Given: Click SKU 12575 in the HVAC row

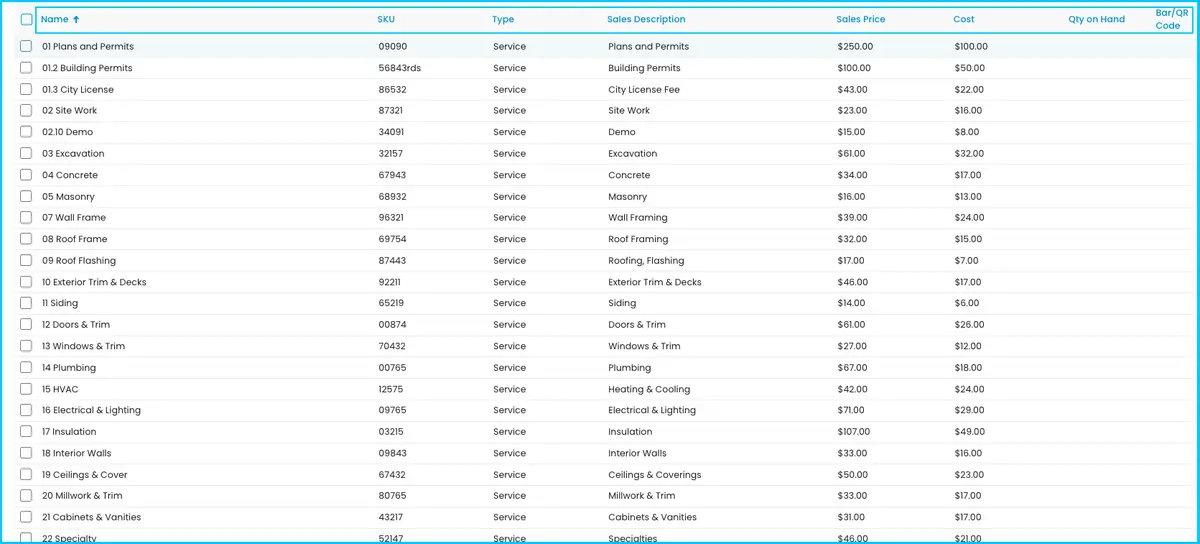Looking at the screenshot, I should [391, 389].
